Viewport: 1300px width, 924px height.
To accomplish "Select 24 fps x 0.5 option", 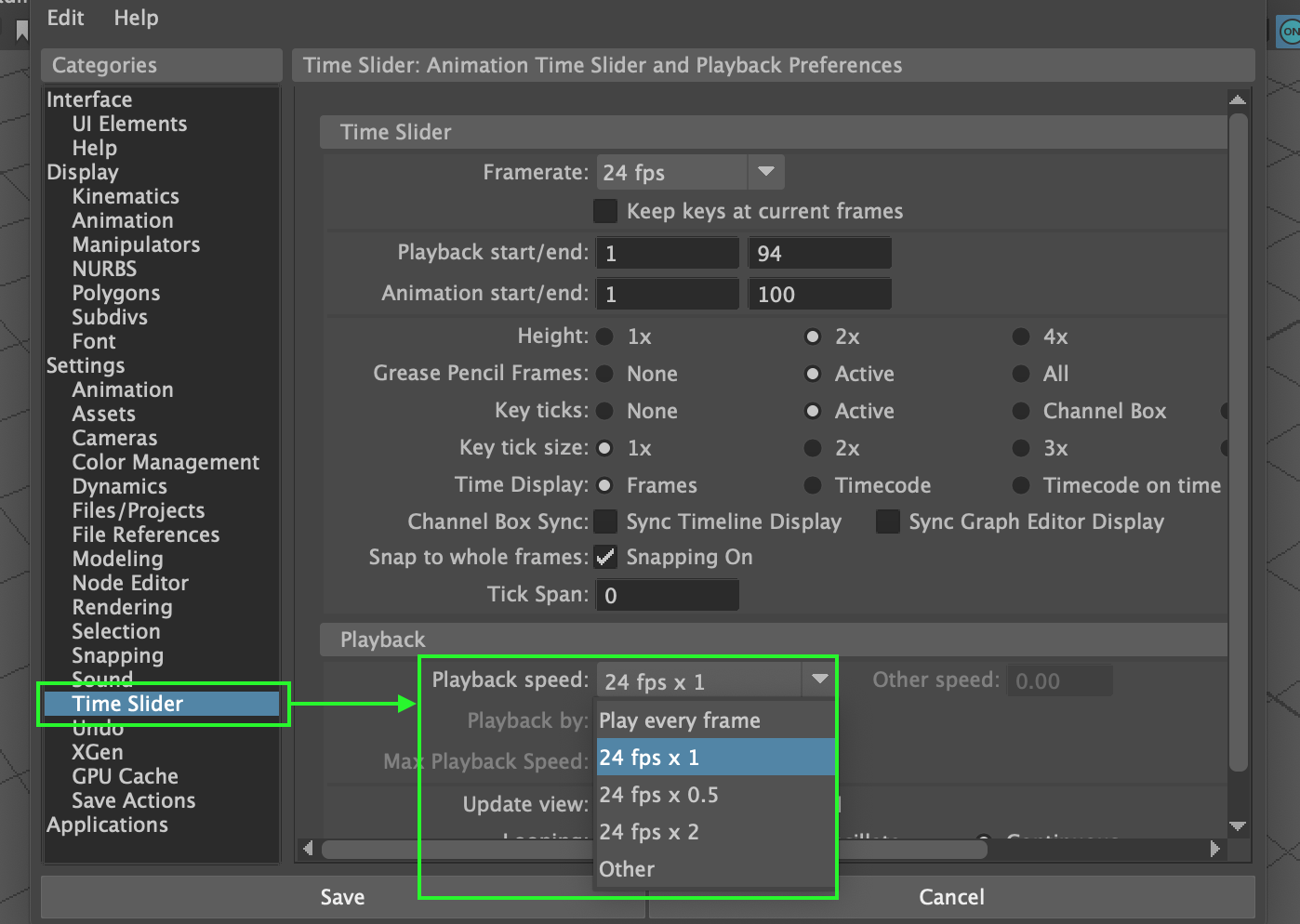I will click(658, 795).
